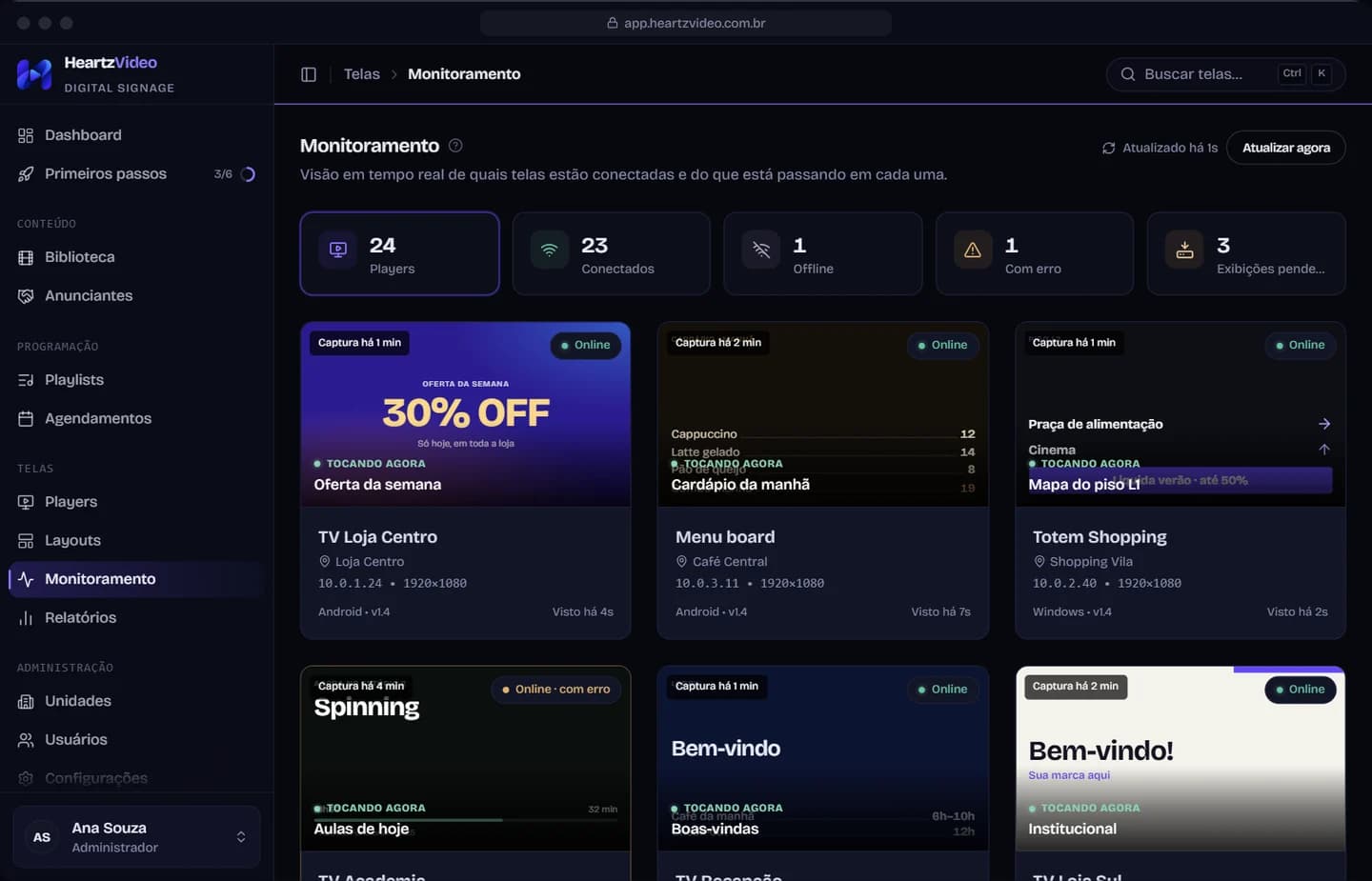Screen dimensions: 1372x881
Task: Click the HeartzVideo logo icon
Action: (34, 74)
